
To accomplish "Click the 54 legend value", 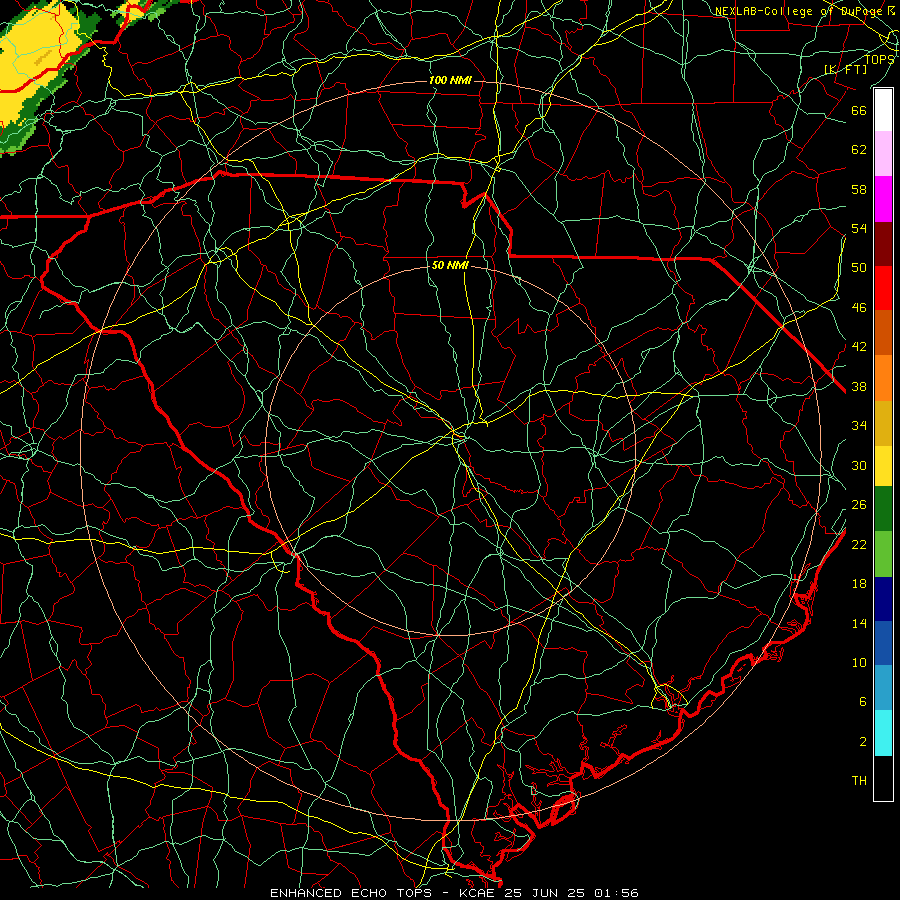I will (859, 228).
